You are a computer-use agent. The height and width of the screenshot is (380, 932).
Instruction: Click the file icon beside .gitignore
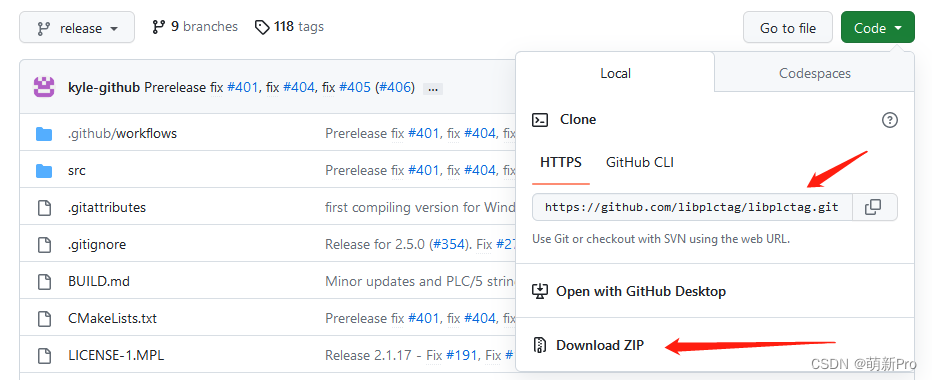44,244
